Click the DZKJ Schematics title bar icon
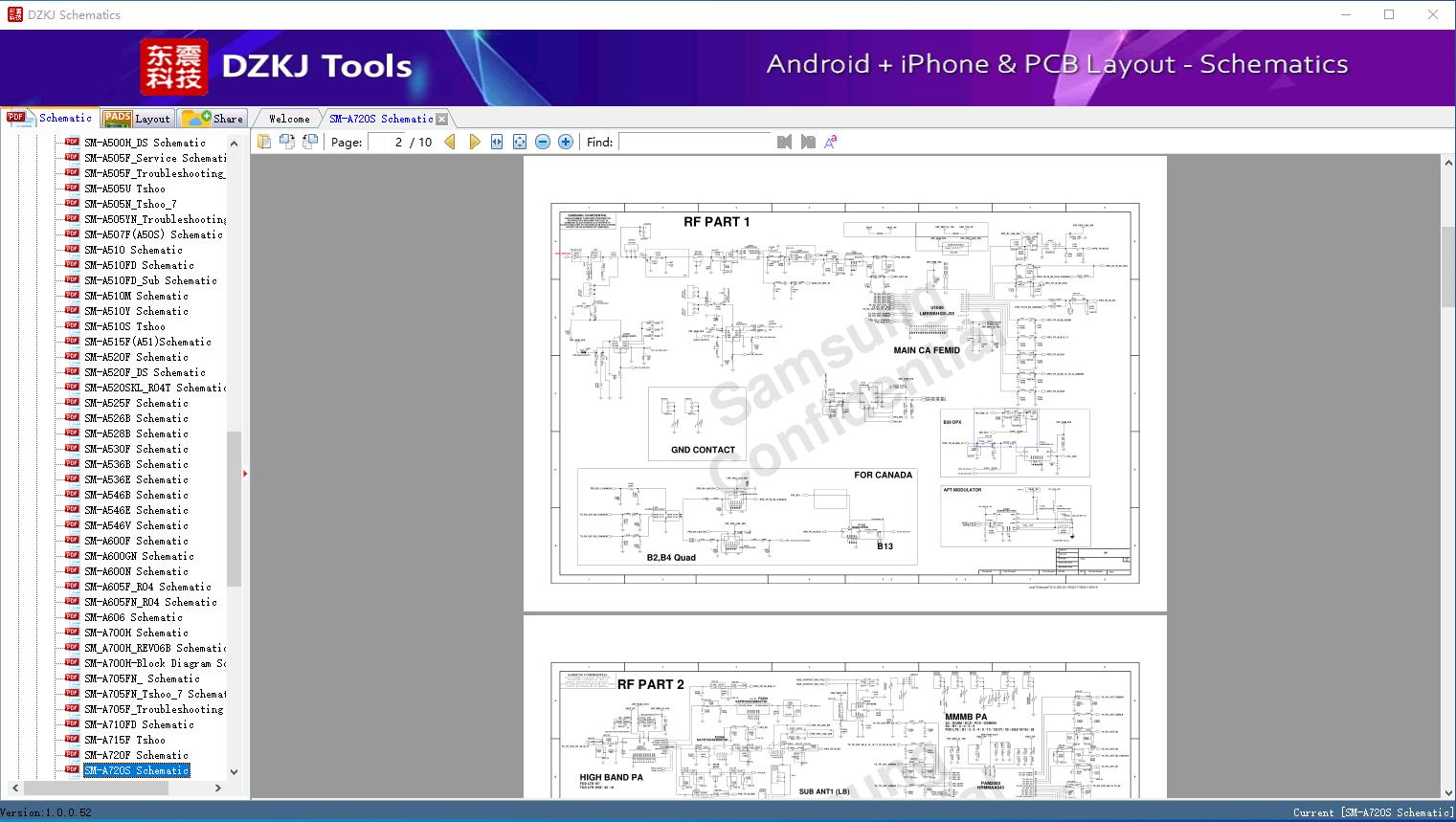This screenshot has height=822, width=1456. point(14,14)
